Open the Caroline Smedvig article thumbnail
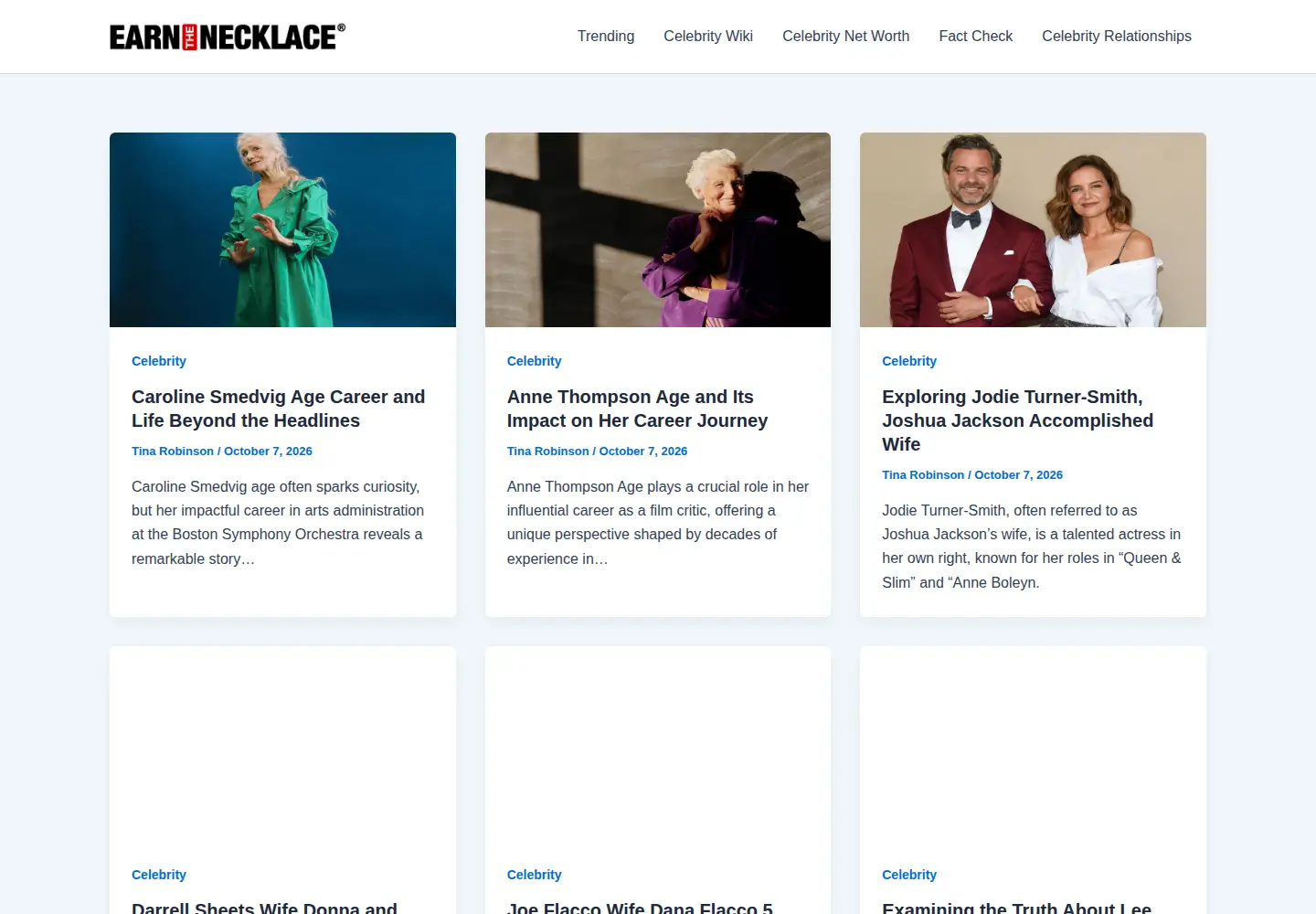 tap(282, 229)
